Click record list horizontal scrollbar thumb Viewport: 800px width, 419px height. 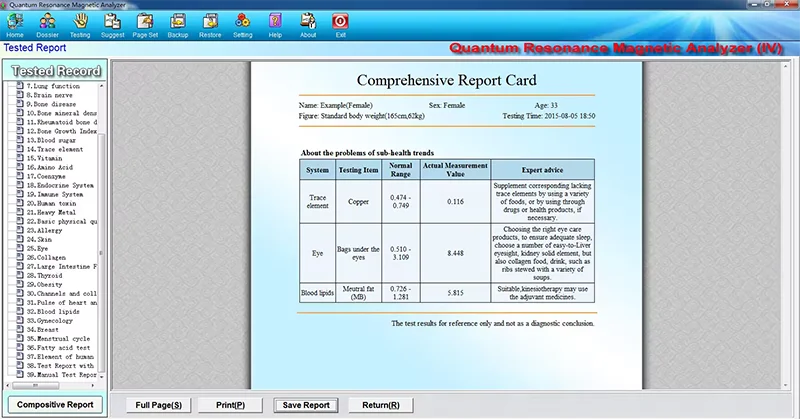(x=36, y=385)
